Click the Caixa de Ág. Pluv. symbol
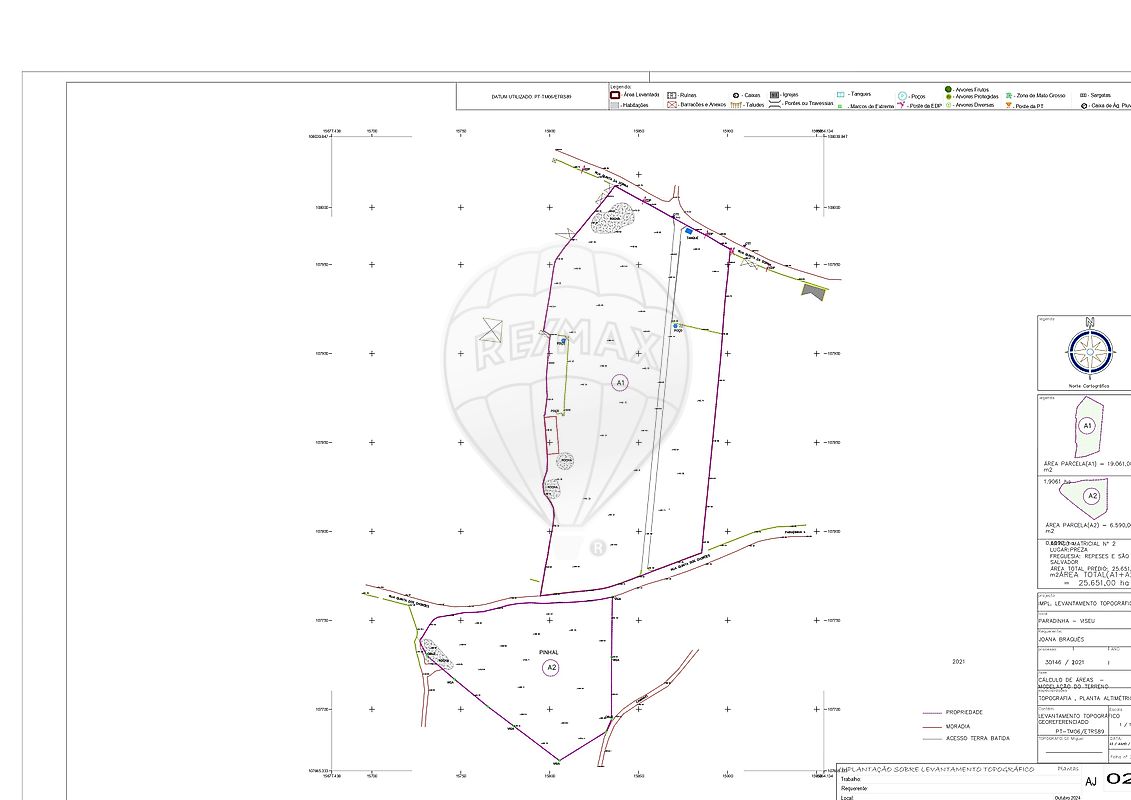1131x800 pixels. [1084, 106]
